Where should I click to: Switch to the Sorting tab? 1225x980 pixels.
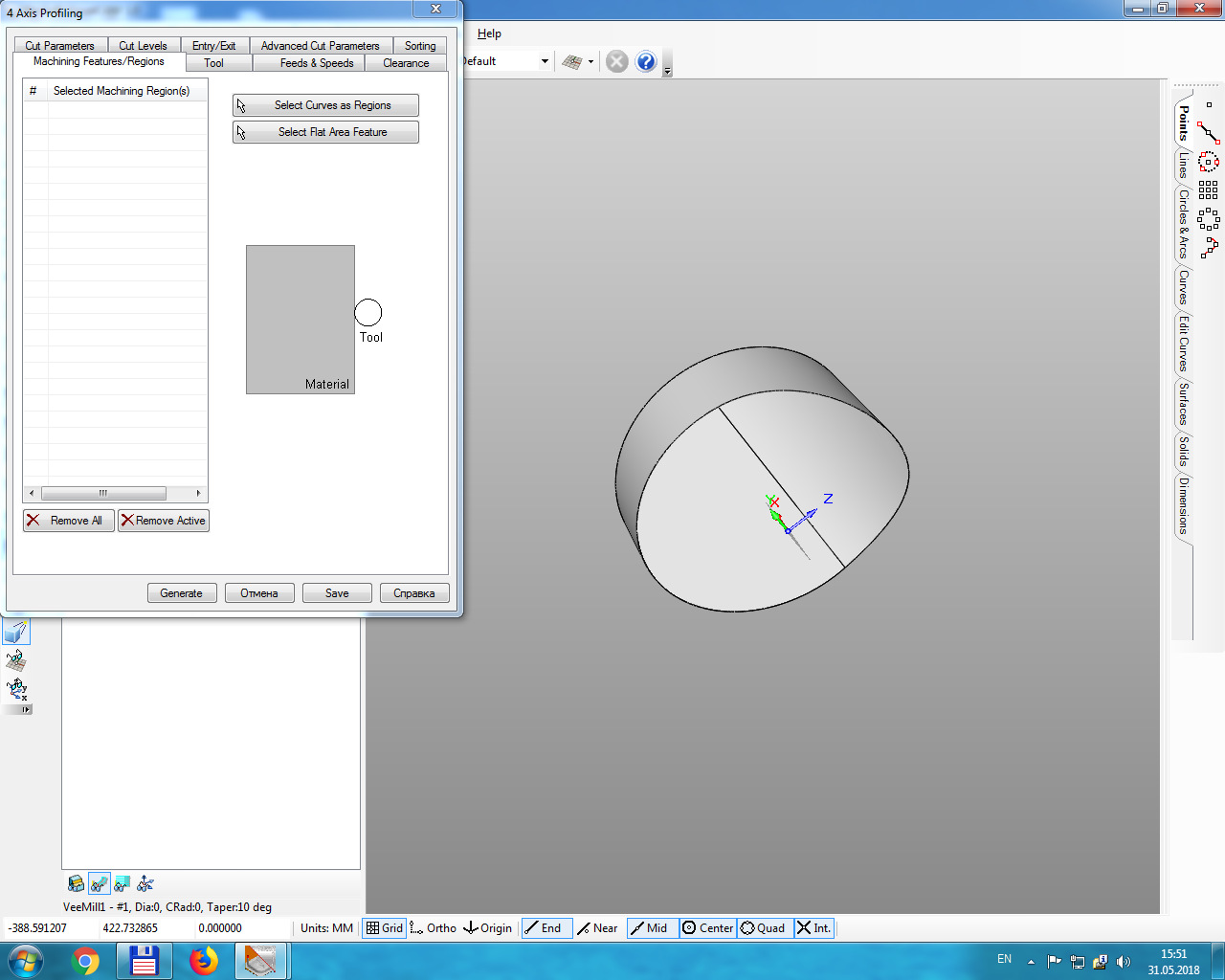(419, 45)
